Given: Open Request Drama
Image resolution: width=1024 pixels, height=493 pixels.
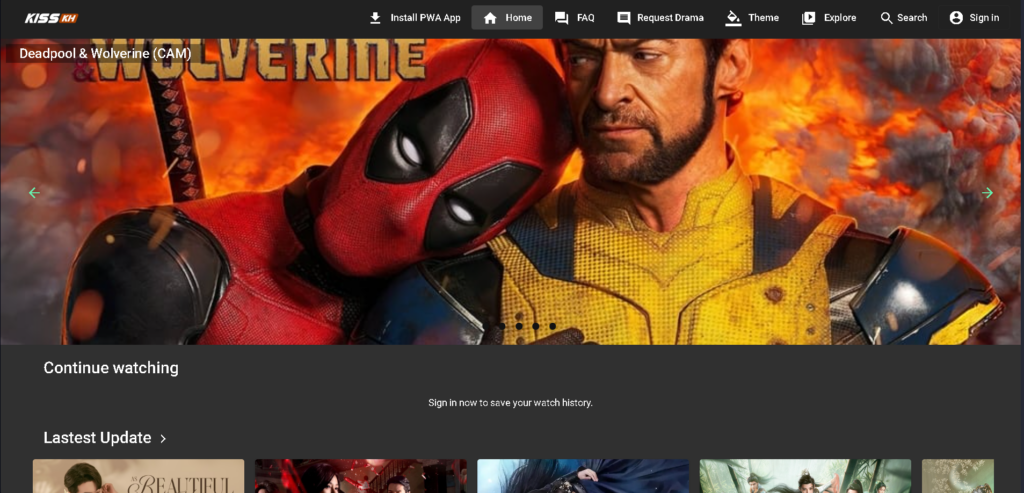Looking at the screenshot, I should tap(660, 18).
